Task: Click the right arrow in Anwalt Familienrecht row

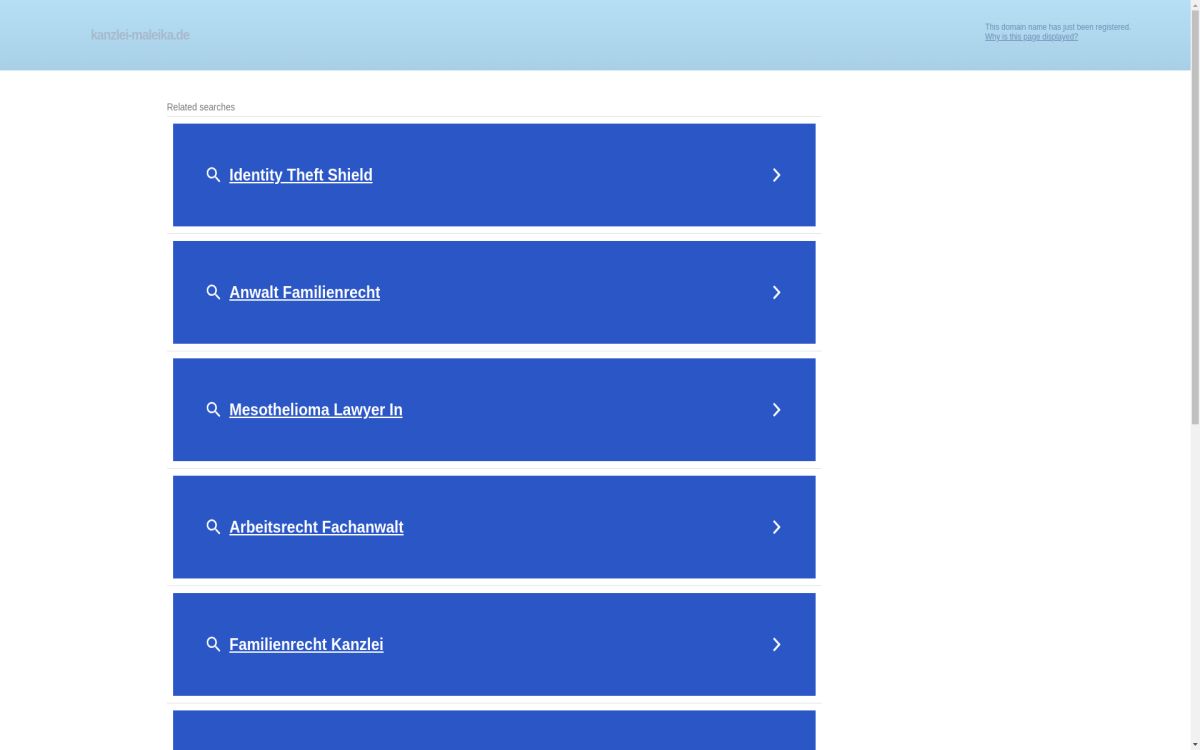Action: tap(776, 292)
